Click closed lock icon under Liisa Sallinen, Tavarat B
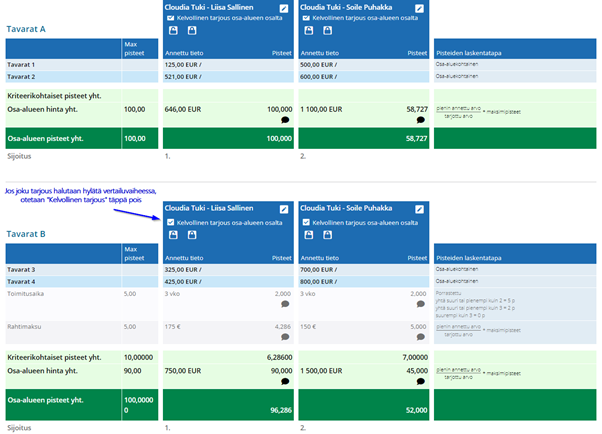The width and height of the screenshot is (602, 434). pos(192,235)
